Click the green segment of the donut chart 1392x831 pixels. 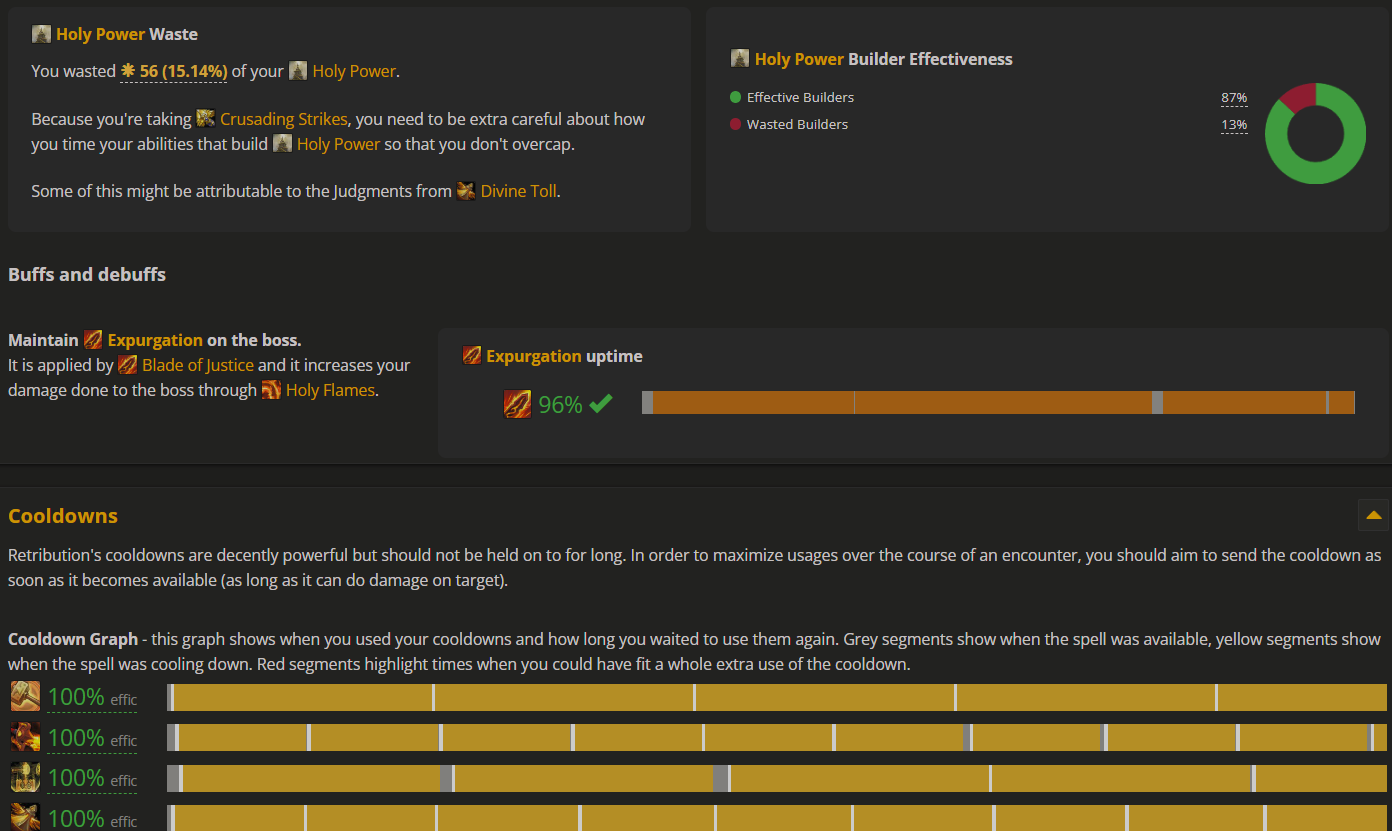[x=1316, y=172]
